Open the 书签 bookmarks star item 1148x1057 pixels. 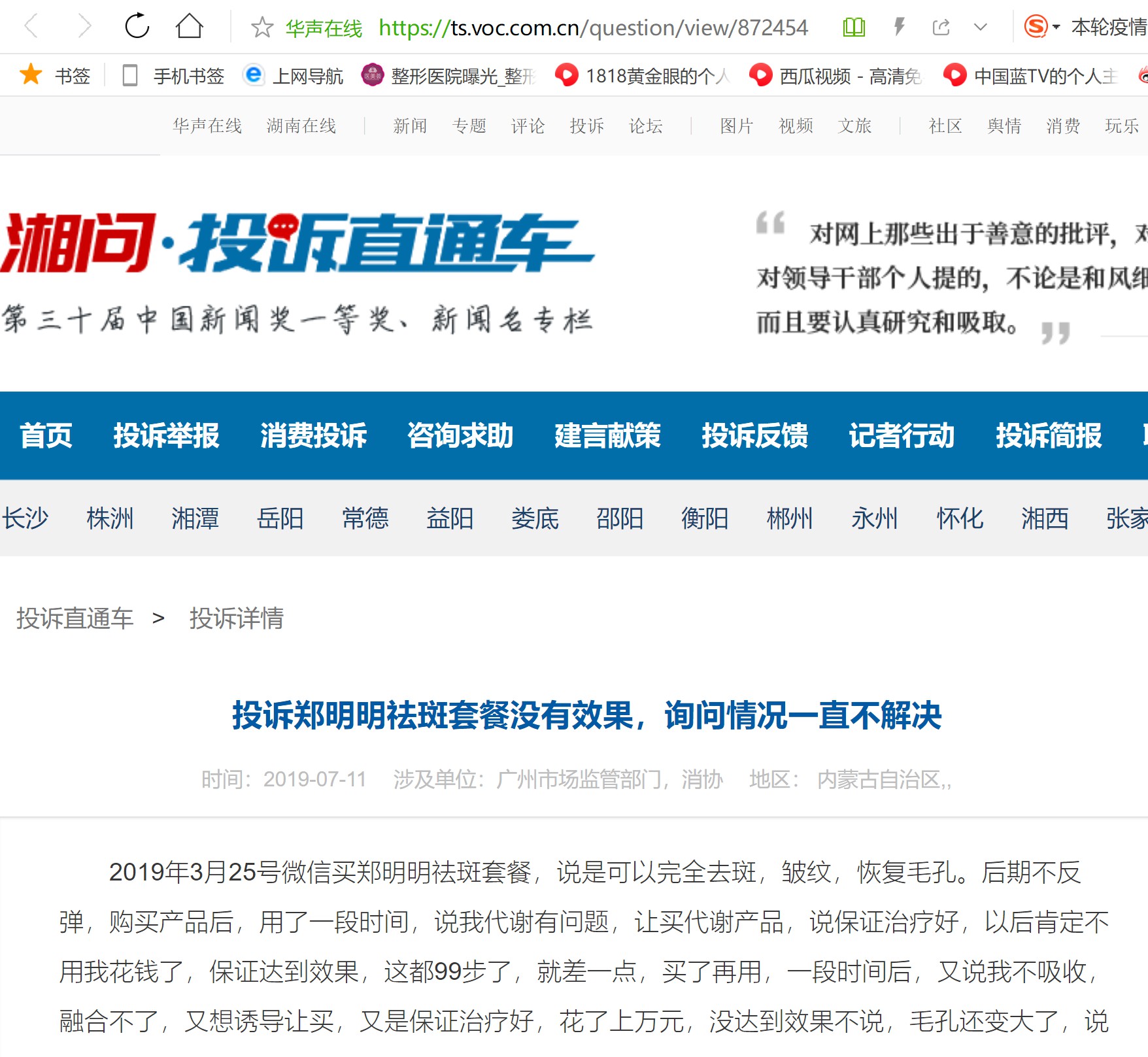pyautogui.click(x=55, y=76)
